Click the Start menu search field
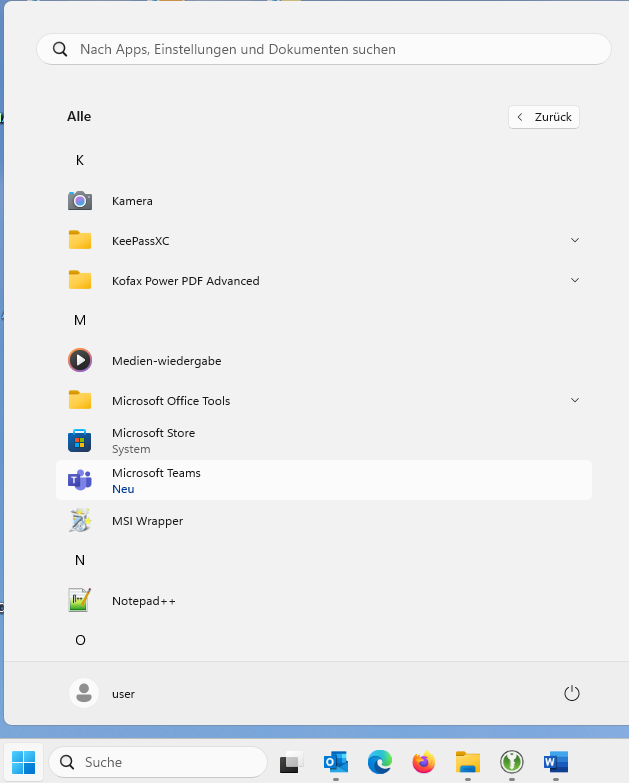629x783 pixels. [323, 49]
